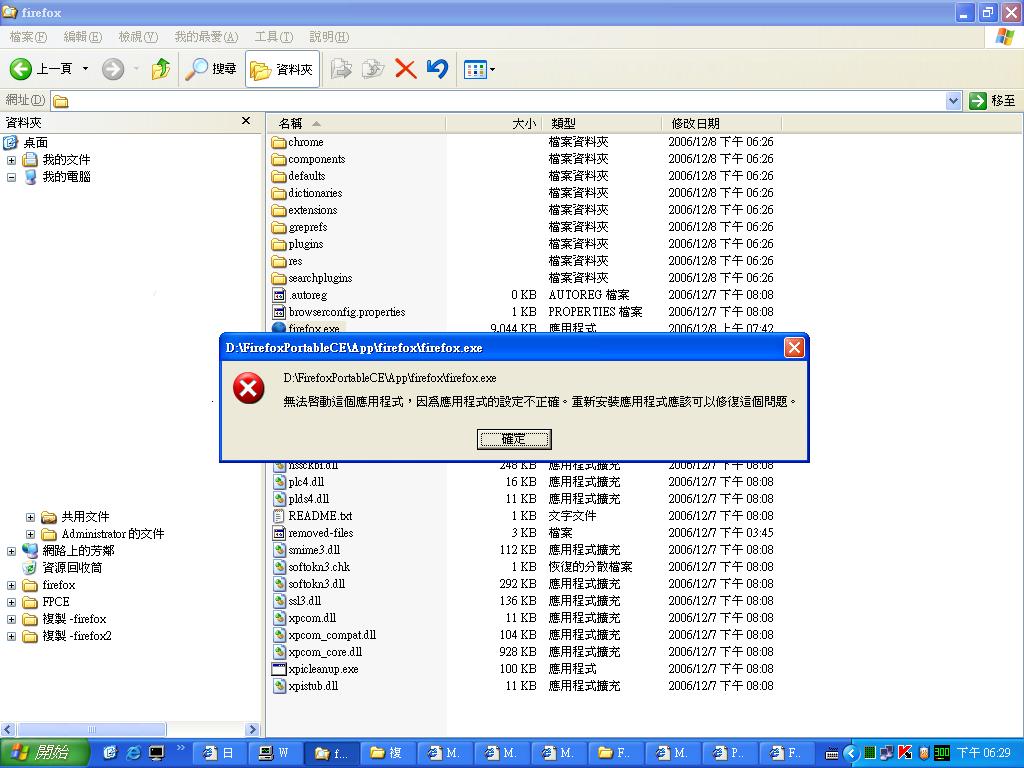1024x768 pixels.
Task: Select the xpicleanup.exe file
Action: (322, 669)
